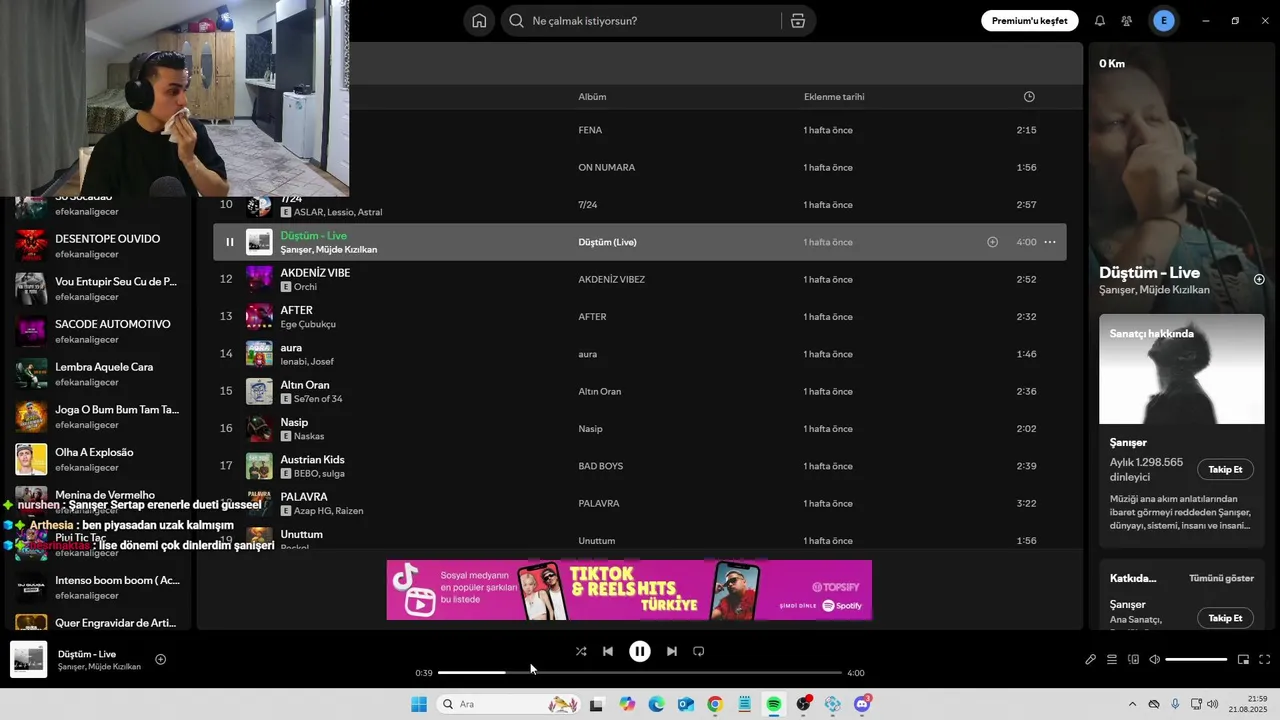Screen dimensions: 1280x720
Task: Open friend activity icon
Action: tap(1127, 21)
